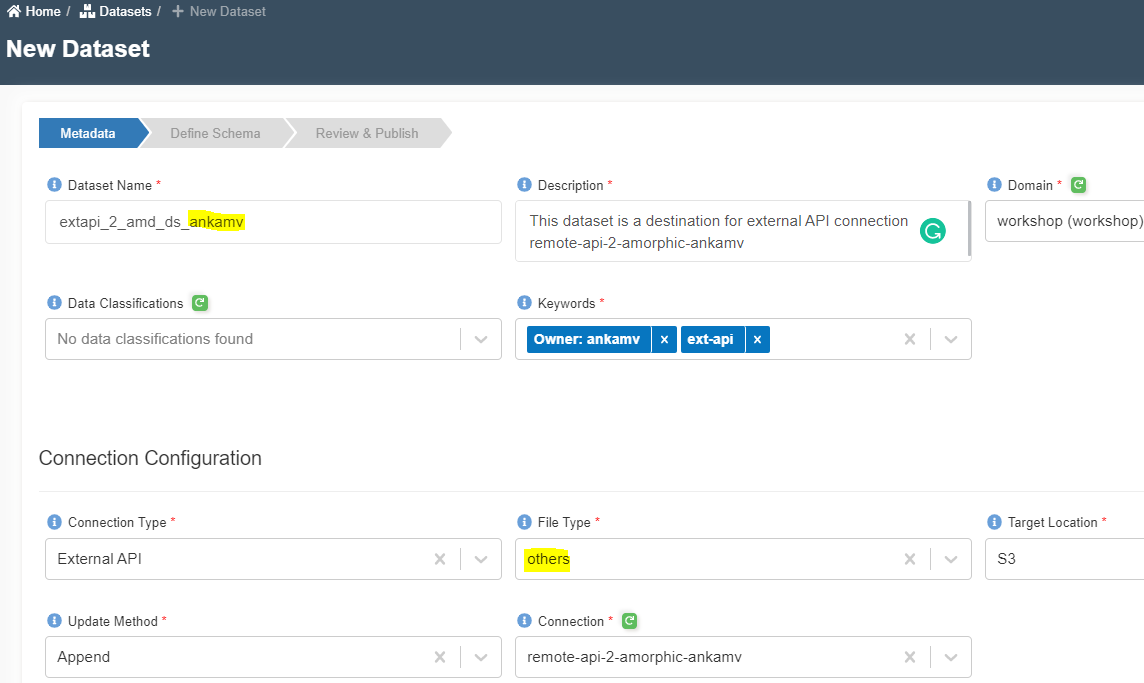Click the 'Owner: ankamv' keyword label
This screenshot has width=1144, height=683.
pyautogui.click(x=587, y=339)
